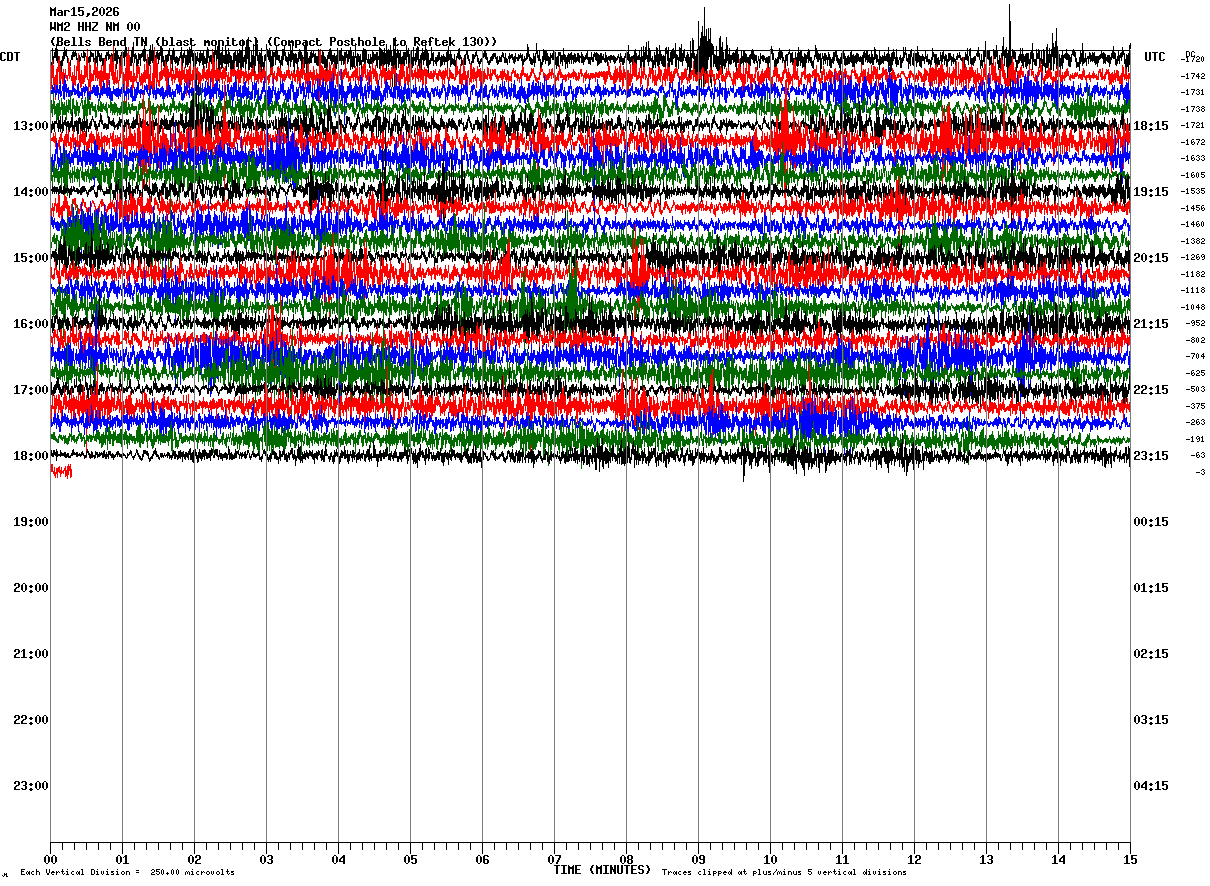1210x886 pixels.
Task: Click minute tick label 14 on axis
Action: coord(1058,859)
